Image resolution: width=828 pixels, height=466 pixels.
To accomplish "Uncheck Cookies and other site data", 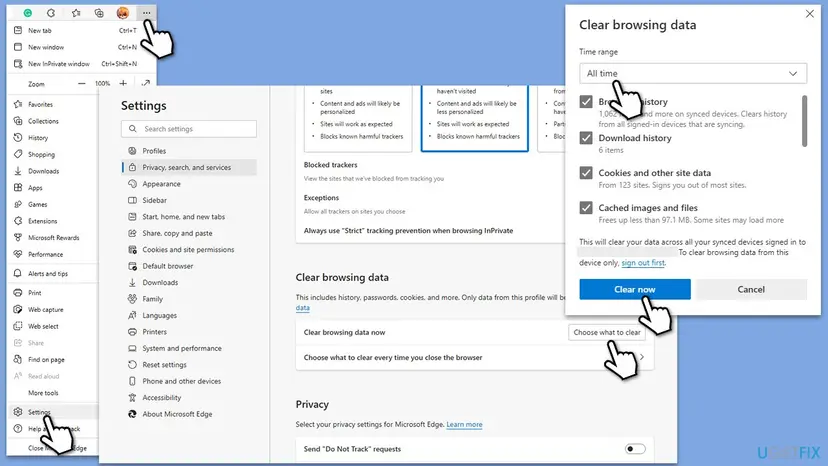I will [x=586, y=173].
